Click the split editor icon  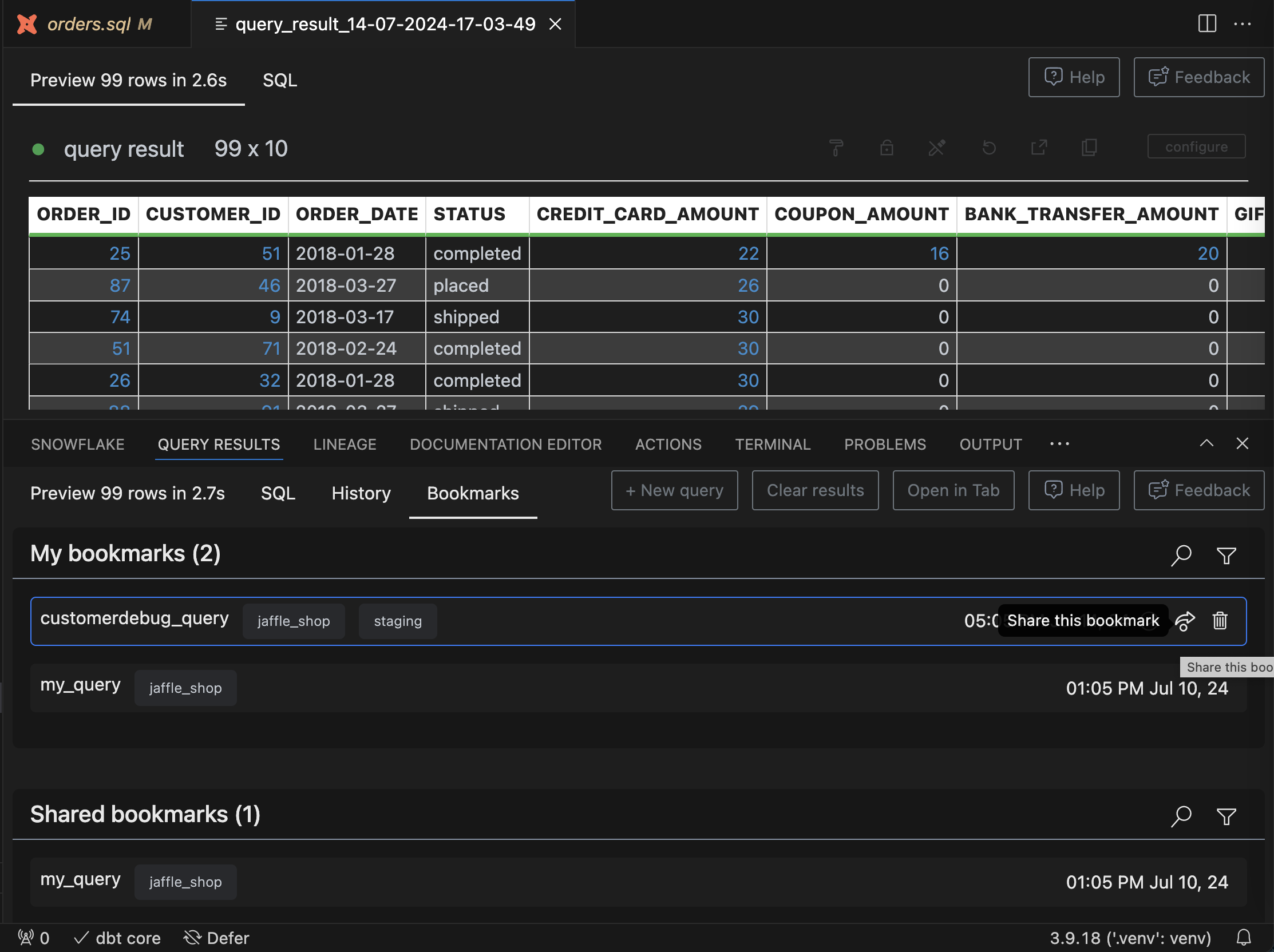[x=1206, y=23]
